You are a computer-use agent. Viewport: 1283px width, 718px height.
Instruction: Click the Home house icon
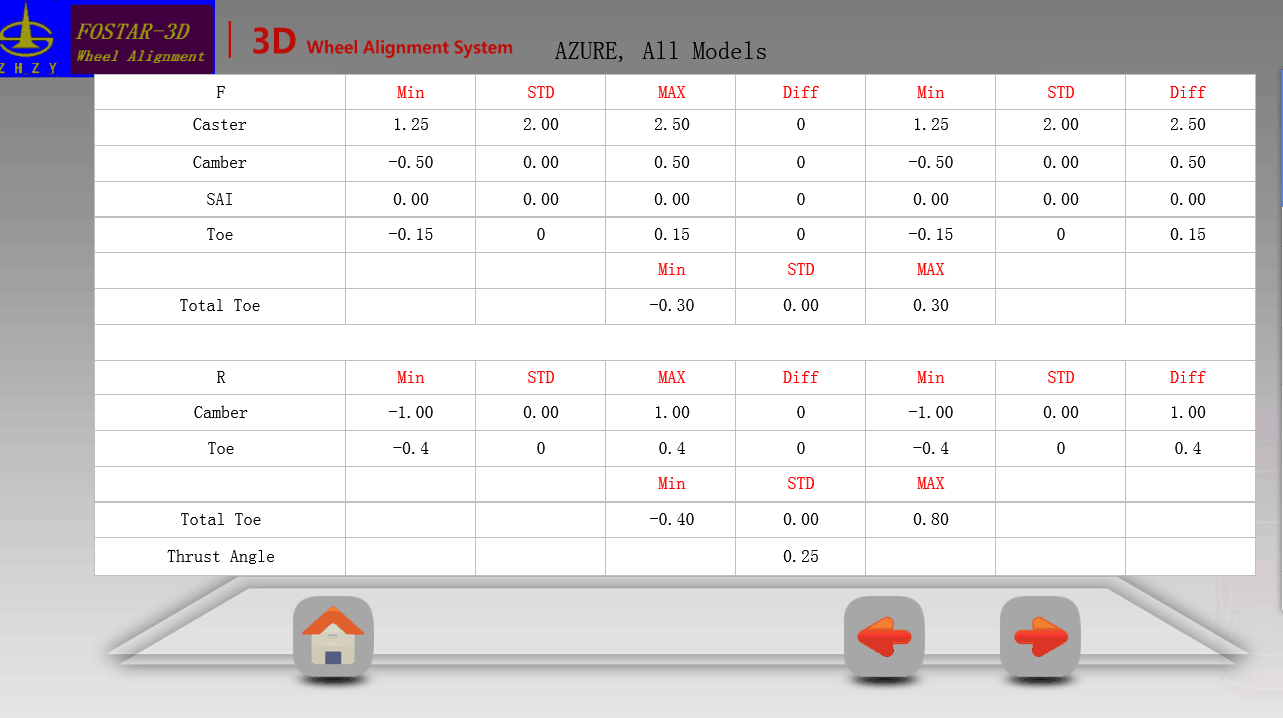pos(333,636)
